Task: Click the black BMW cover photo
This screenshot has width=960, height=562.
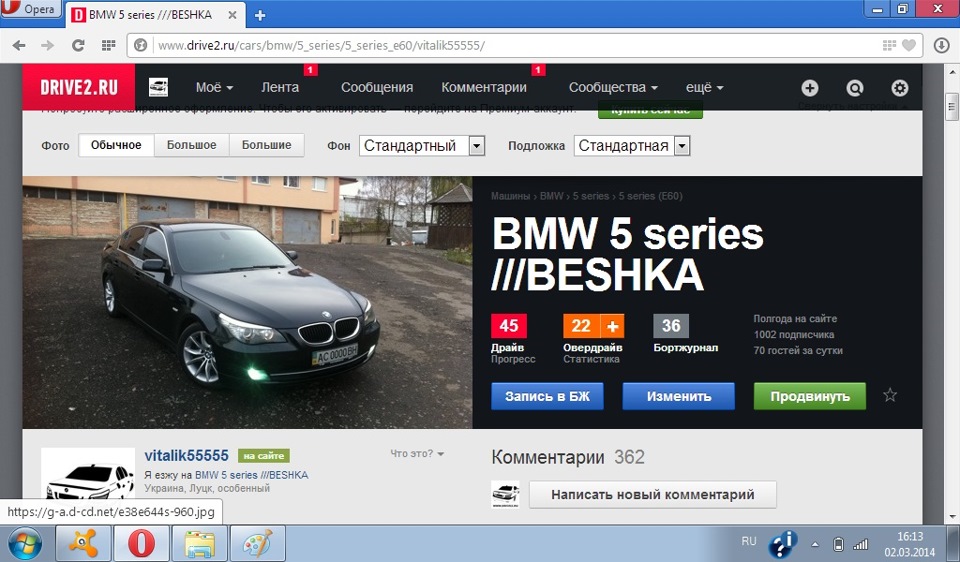Action: tap(247, 302)
